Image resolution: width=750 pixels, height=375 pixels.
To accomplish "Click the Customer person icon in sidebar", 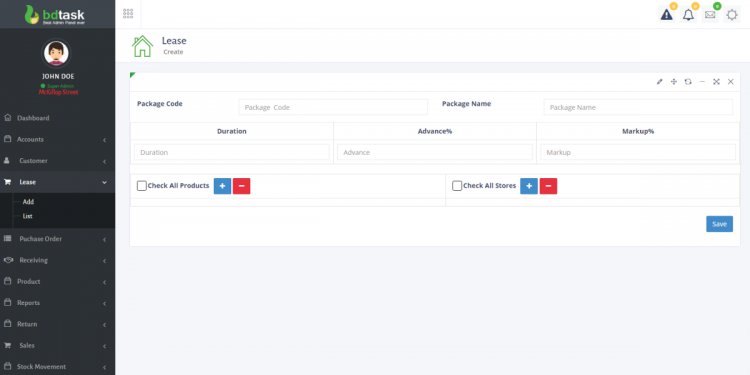I will 7,161.
